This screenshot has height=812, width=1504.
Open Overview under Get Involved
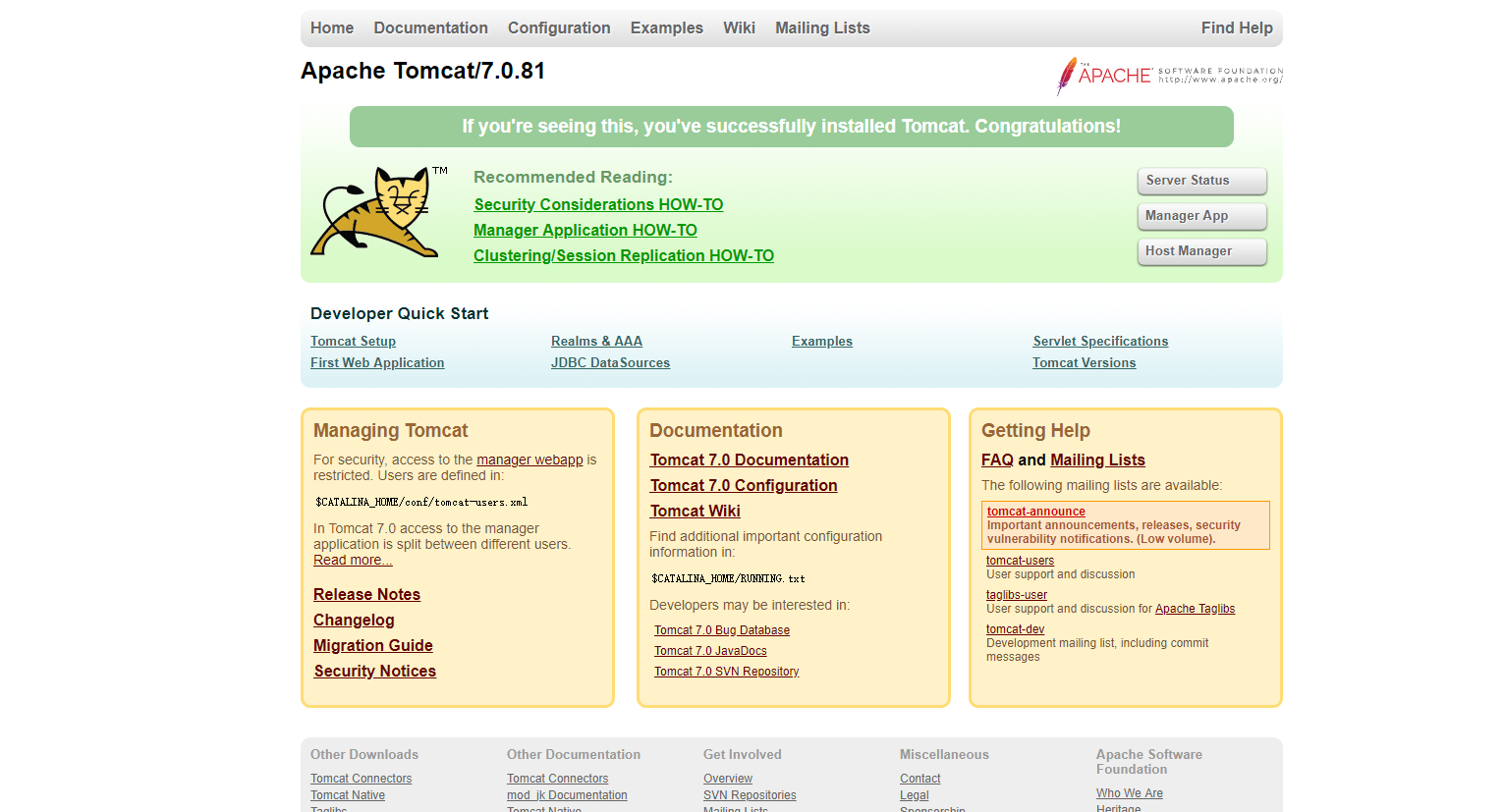point(728,779)
